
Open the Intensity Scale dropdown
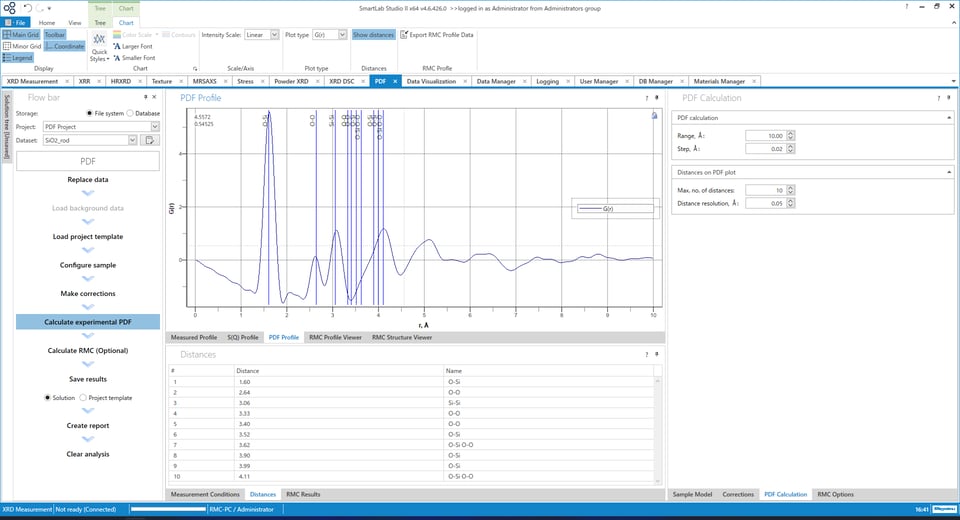(x=274, y=35)
